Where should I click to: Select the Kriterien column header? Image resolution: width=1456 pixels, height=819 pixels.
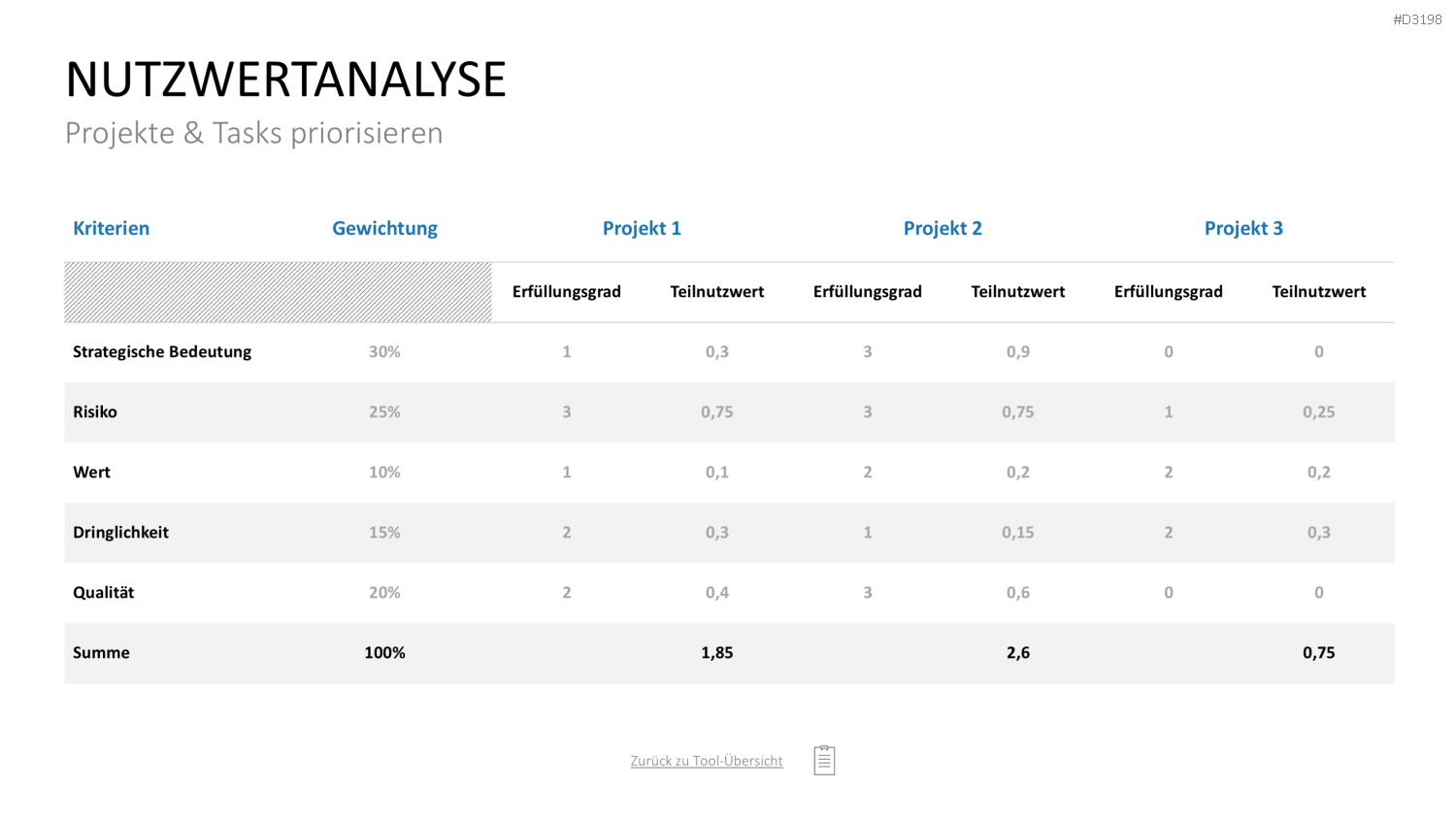pyautogui.click(x=112, y=228)
